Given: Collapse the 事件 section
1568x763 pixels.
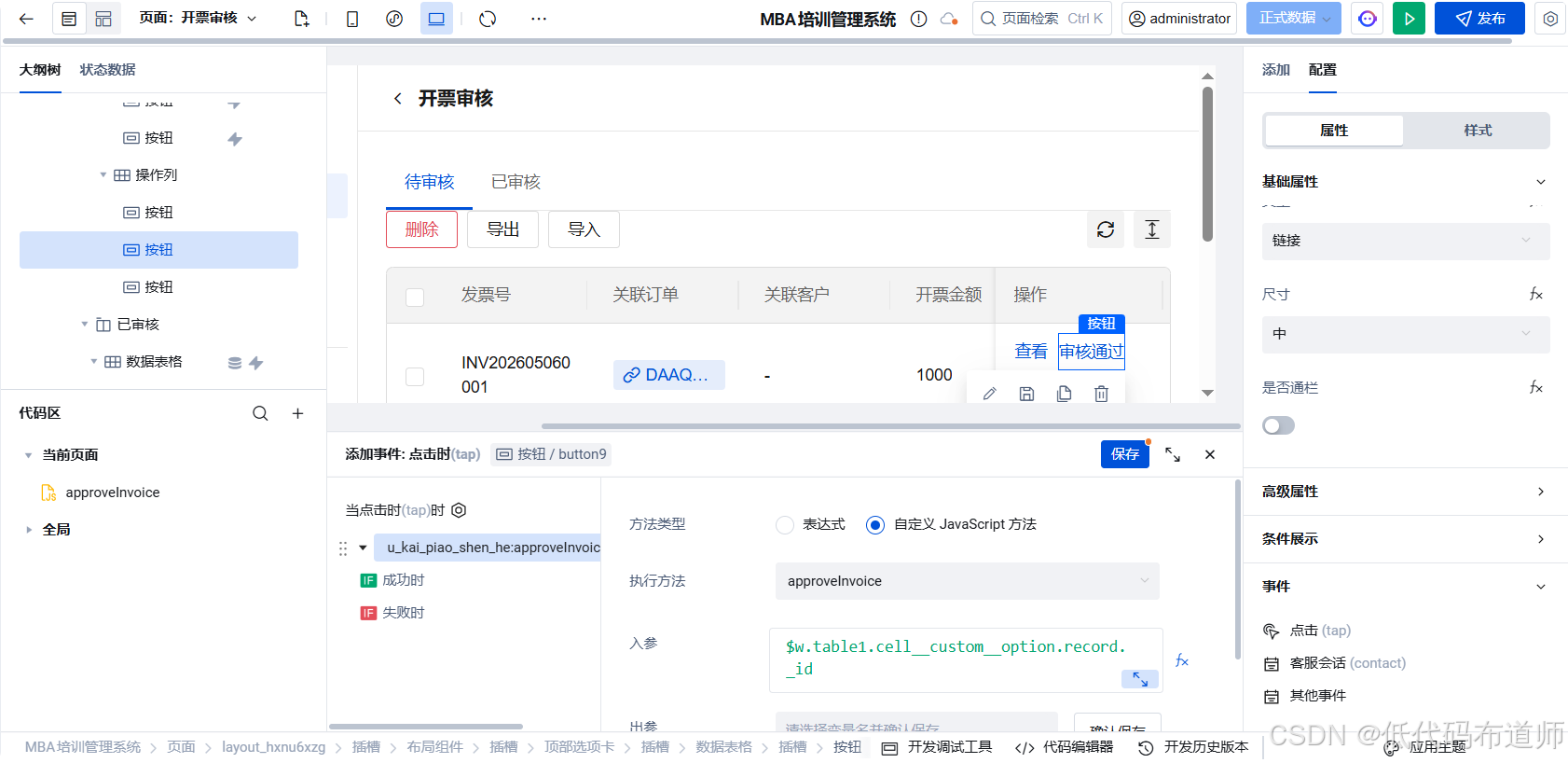Looking at the screenshot, I should (1541, 587).
